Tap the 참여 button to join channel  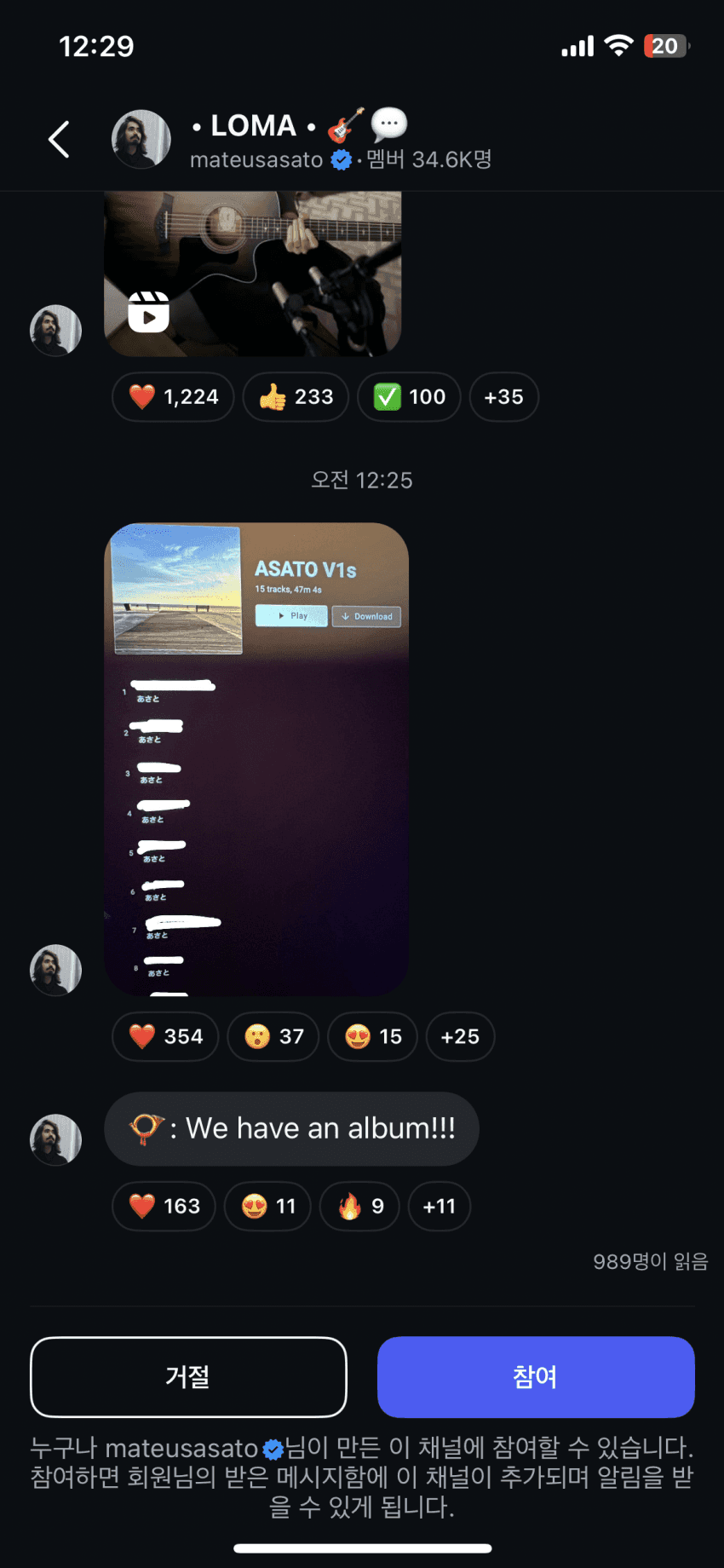click(x=536, y=1377)
